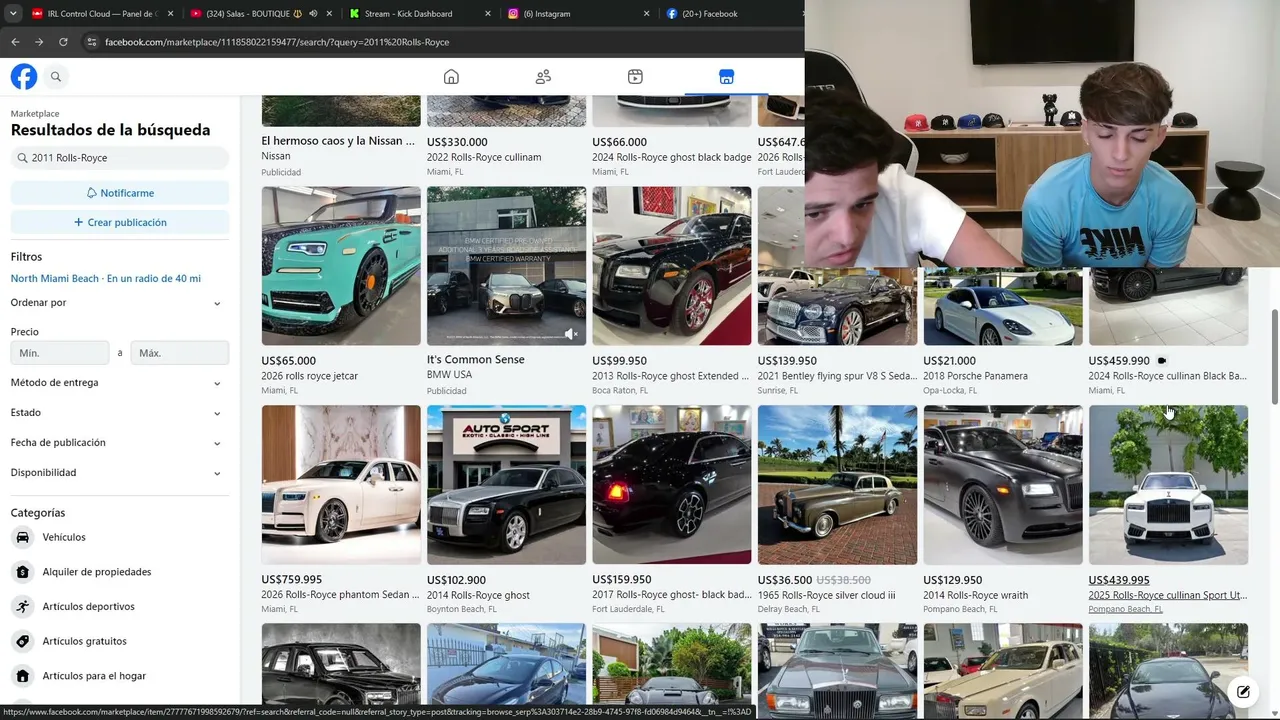Open the 2018 Porsche Panamera photo
This screenshot has width=1280, height=720.
(x=1003, y=307)
